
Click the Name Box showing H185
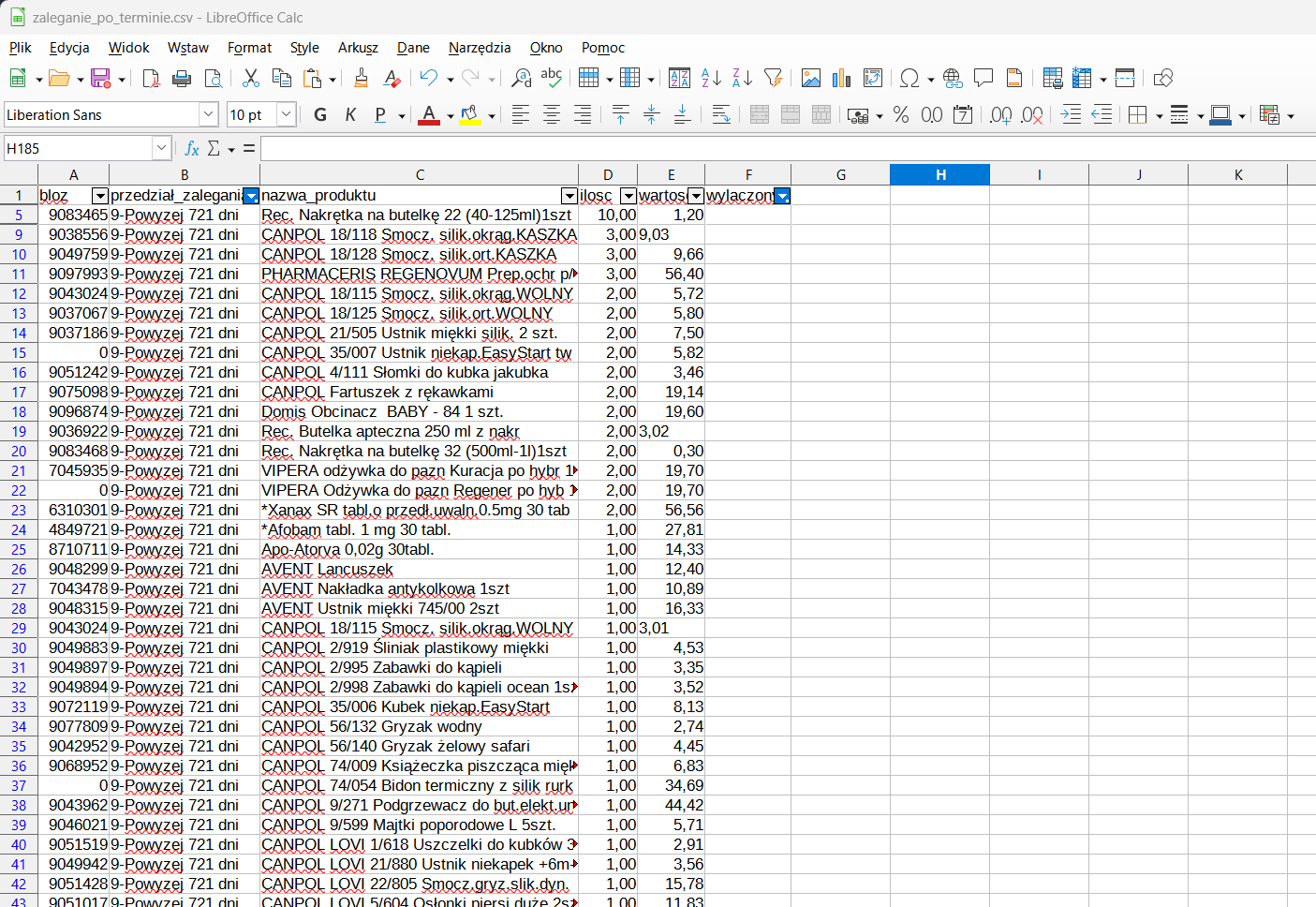[78, 149]
